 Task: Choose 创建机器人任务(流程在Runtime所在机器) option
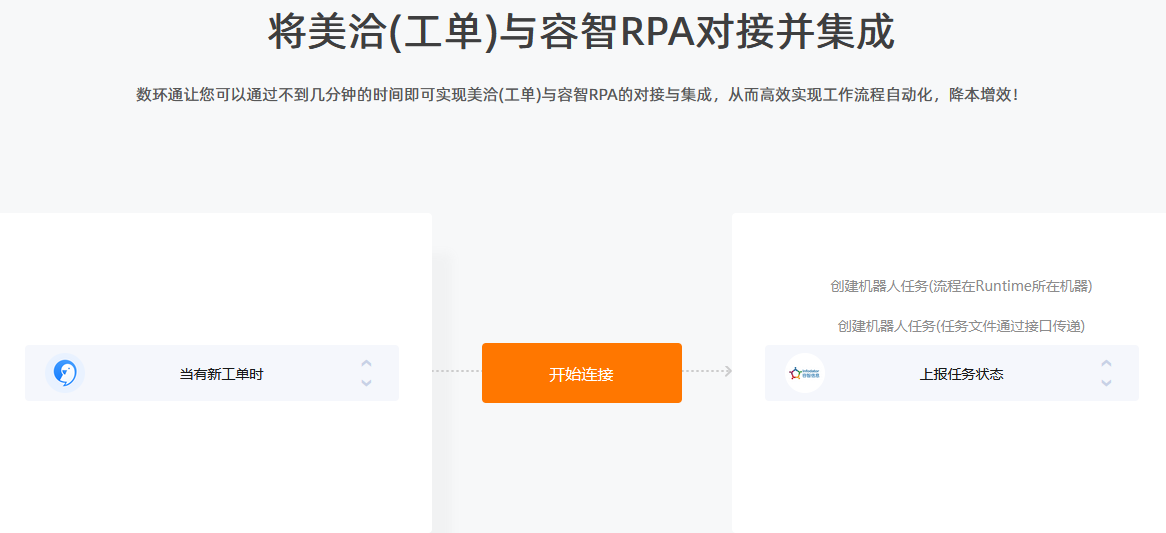[x=961, y=286]
